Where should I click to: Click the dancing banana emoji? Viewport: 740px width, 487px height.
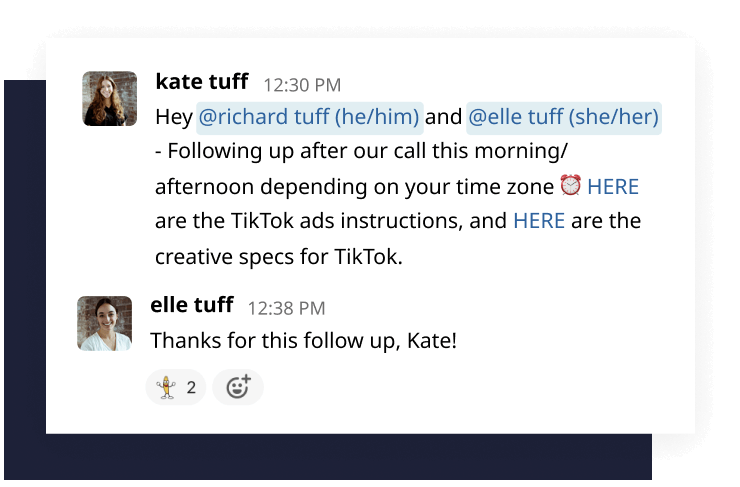[166, 387]
